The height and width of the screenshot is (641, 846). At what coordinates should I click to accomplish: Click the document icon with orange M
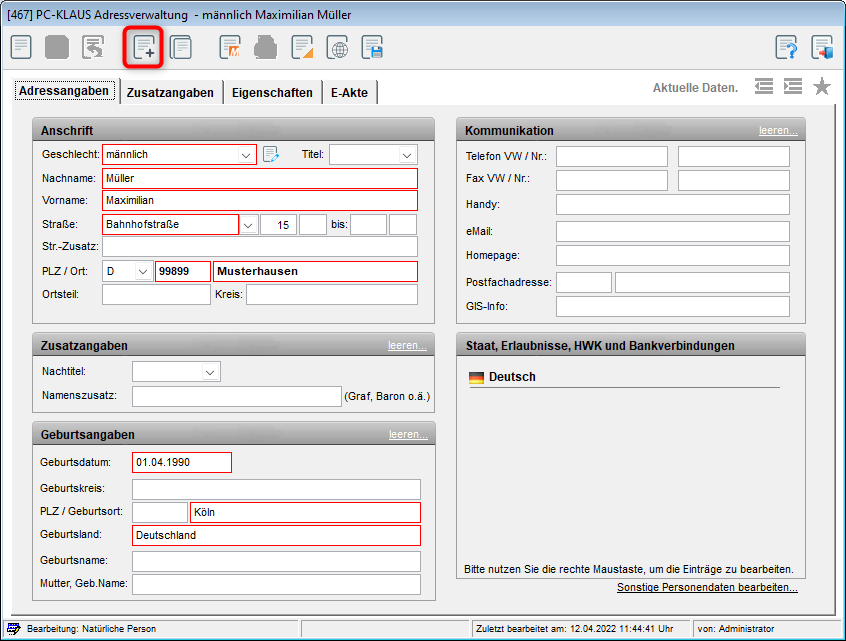click(231, 47)
